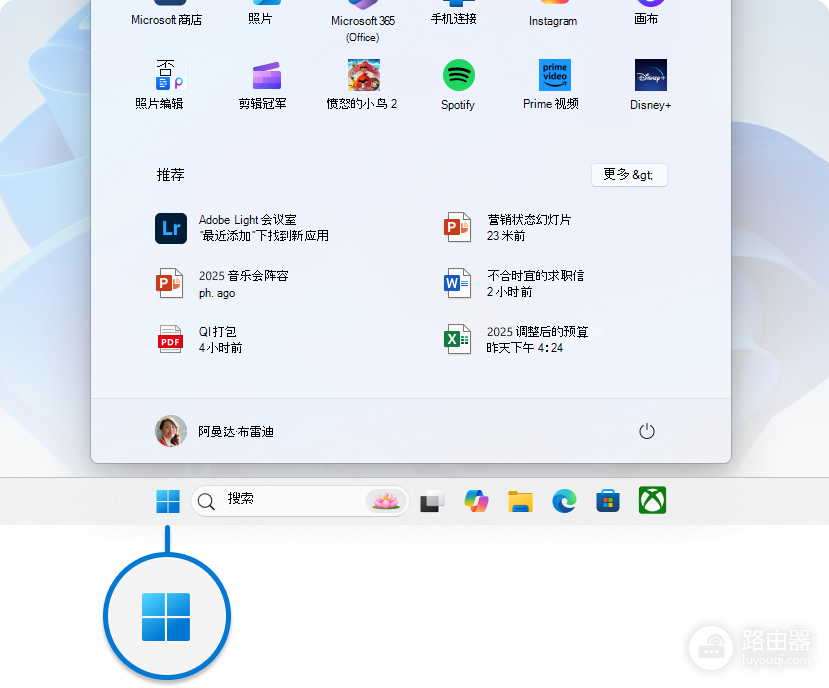Launch the Spotify app icon
Viewport: 829px width, 688px height.
tap(458, 75)
